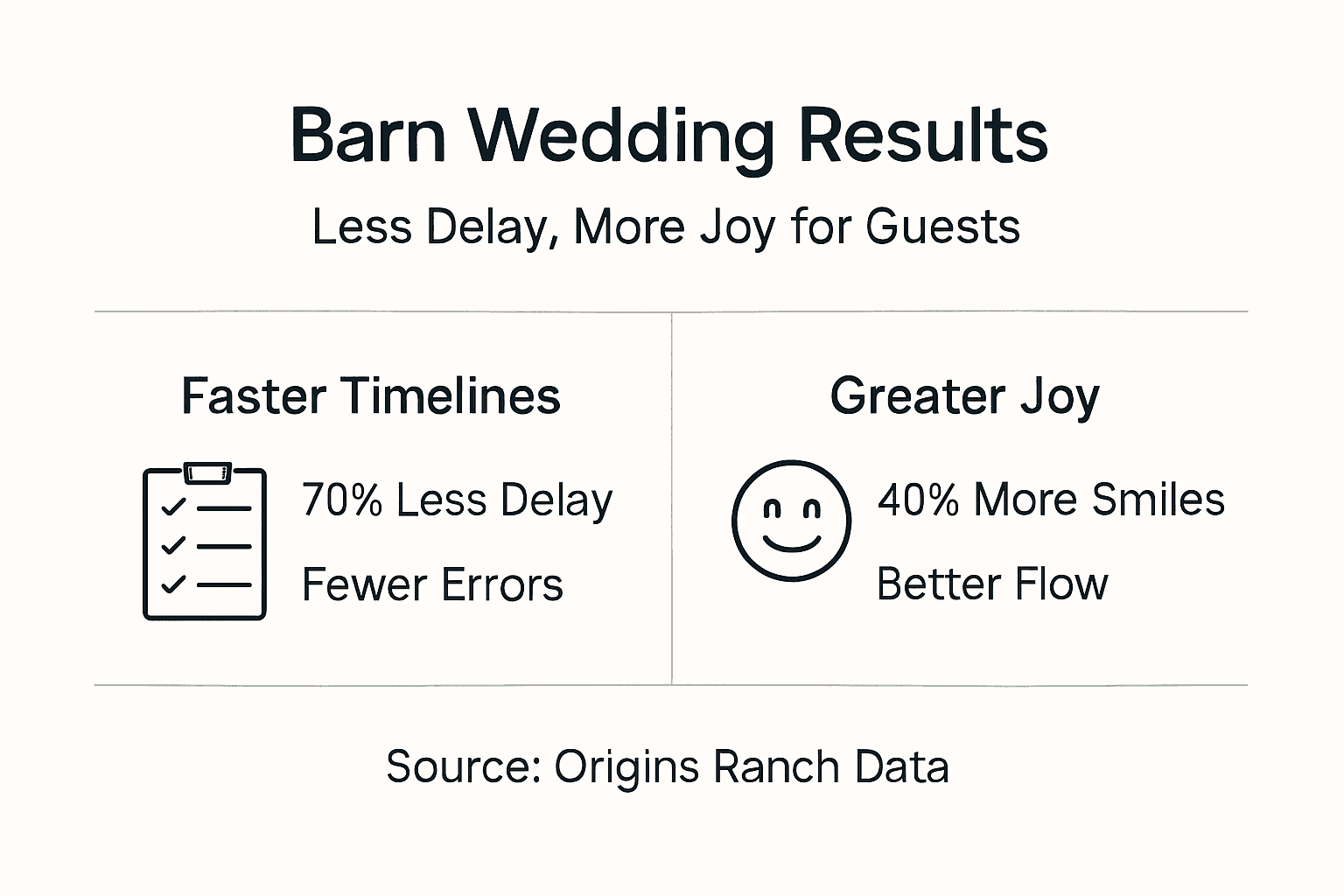Click the clipboard checklist icon
Screen dimensions: 1344x896
point(204,542)
